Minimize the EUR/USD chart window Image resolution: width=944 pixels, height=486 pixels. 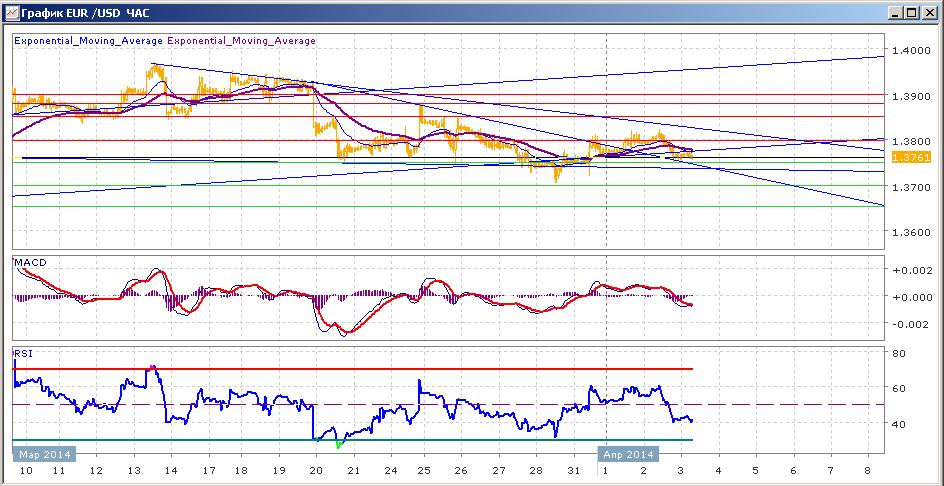coord(896,13)
